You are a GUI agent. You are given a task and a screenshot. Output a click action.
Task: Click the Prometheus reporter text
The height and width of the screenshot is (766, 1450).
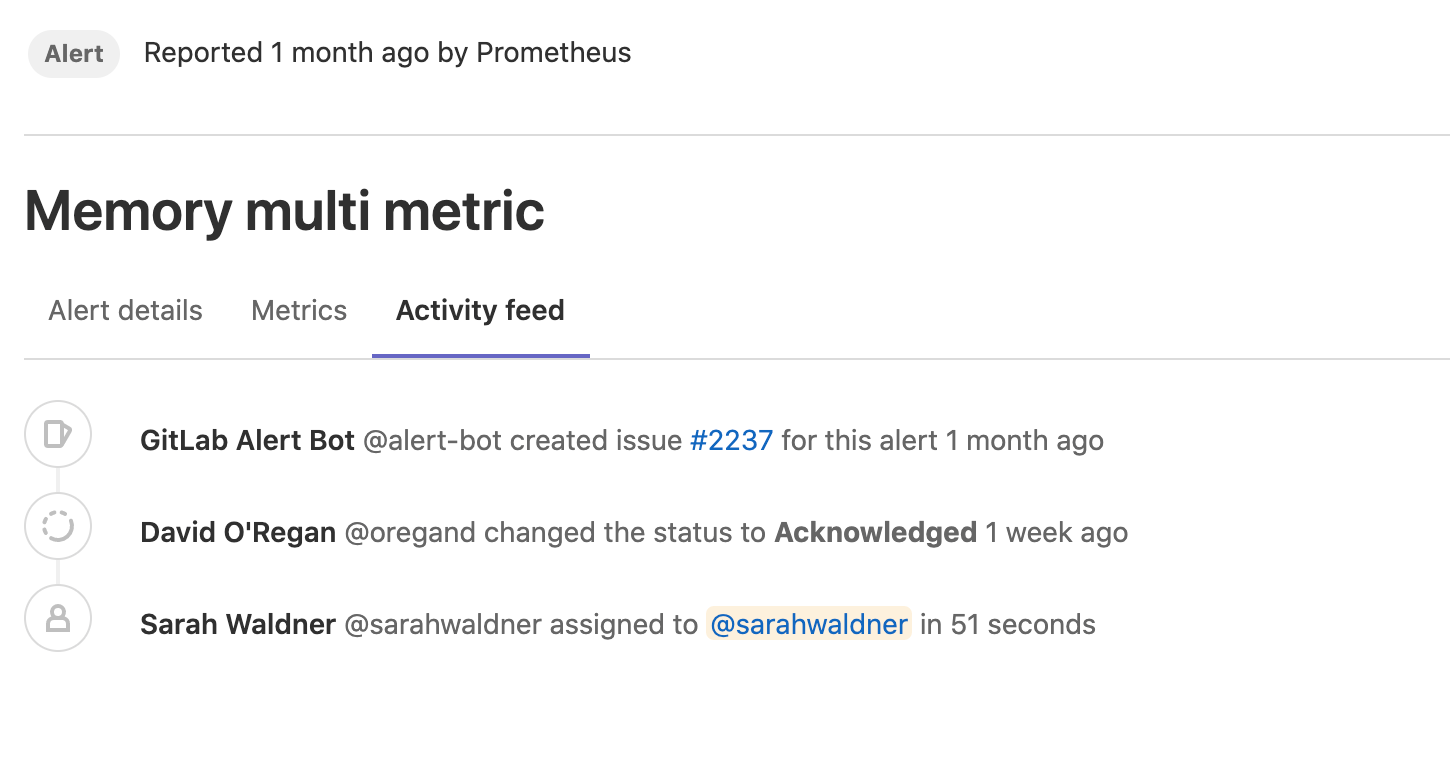tap(552, 52)
